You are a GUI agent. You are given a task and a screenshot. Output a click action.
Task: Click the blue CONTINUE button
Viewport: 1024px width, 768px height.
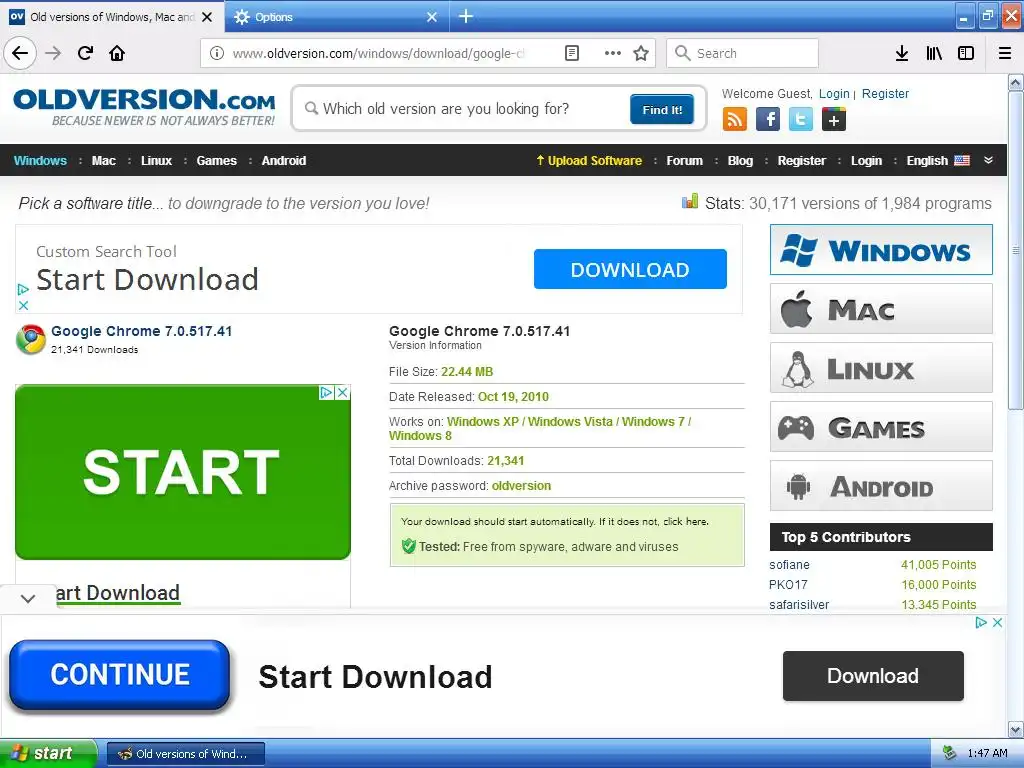point(120,675)
